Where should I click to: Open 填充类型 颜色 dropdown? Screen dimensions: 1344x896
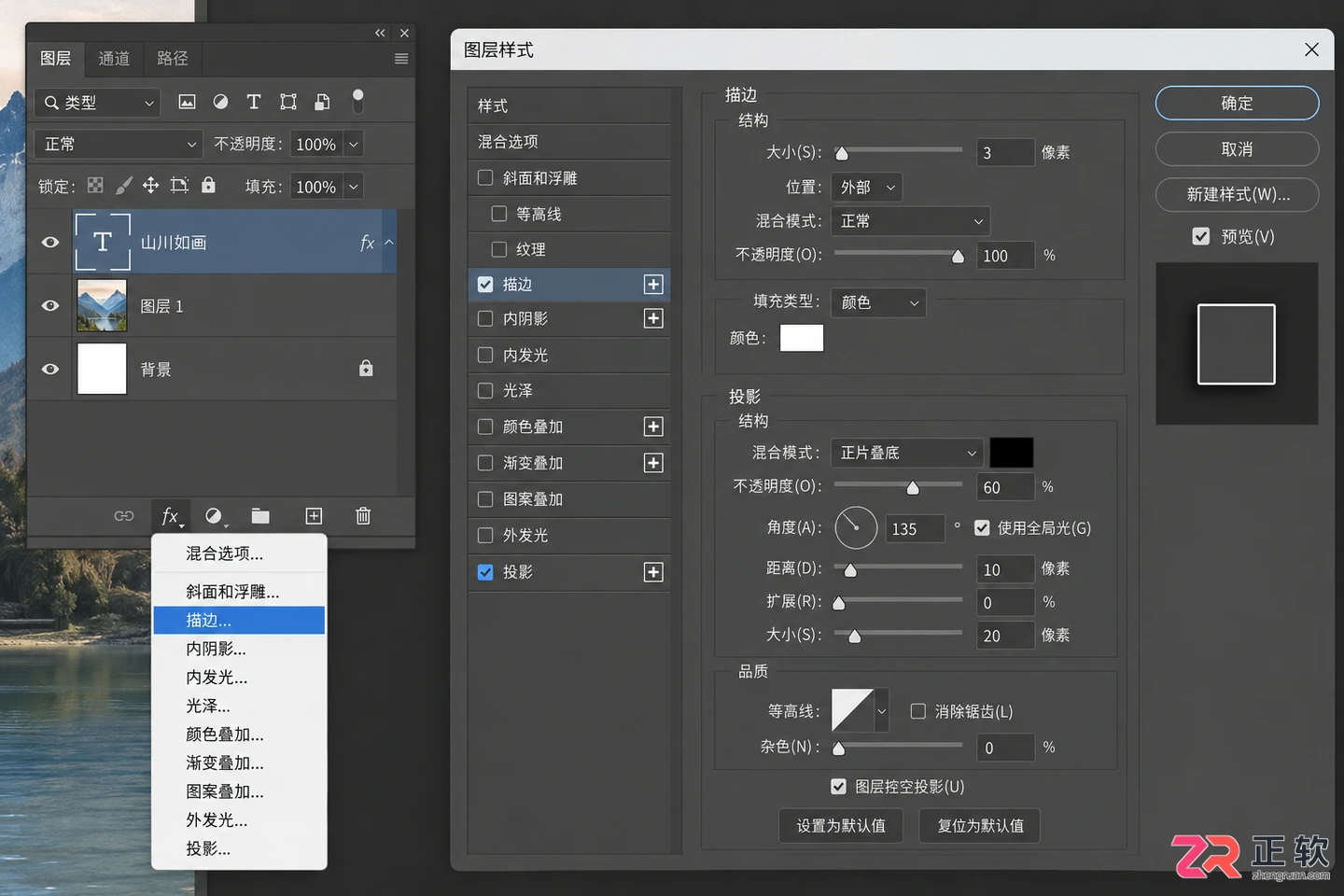(878, 302)
